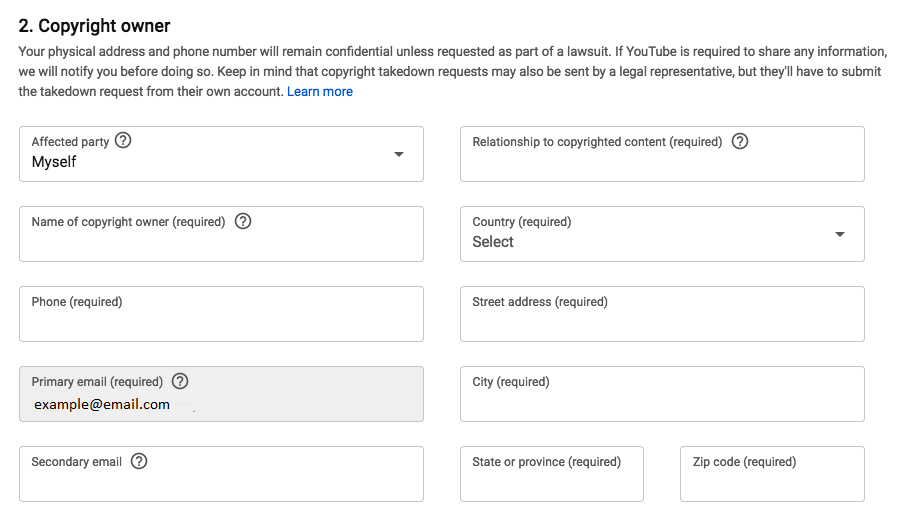Click the Street address field
This screenshot has width=914, height=519.
point(662,320)
